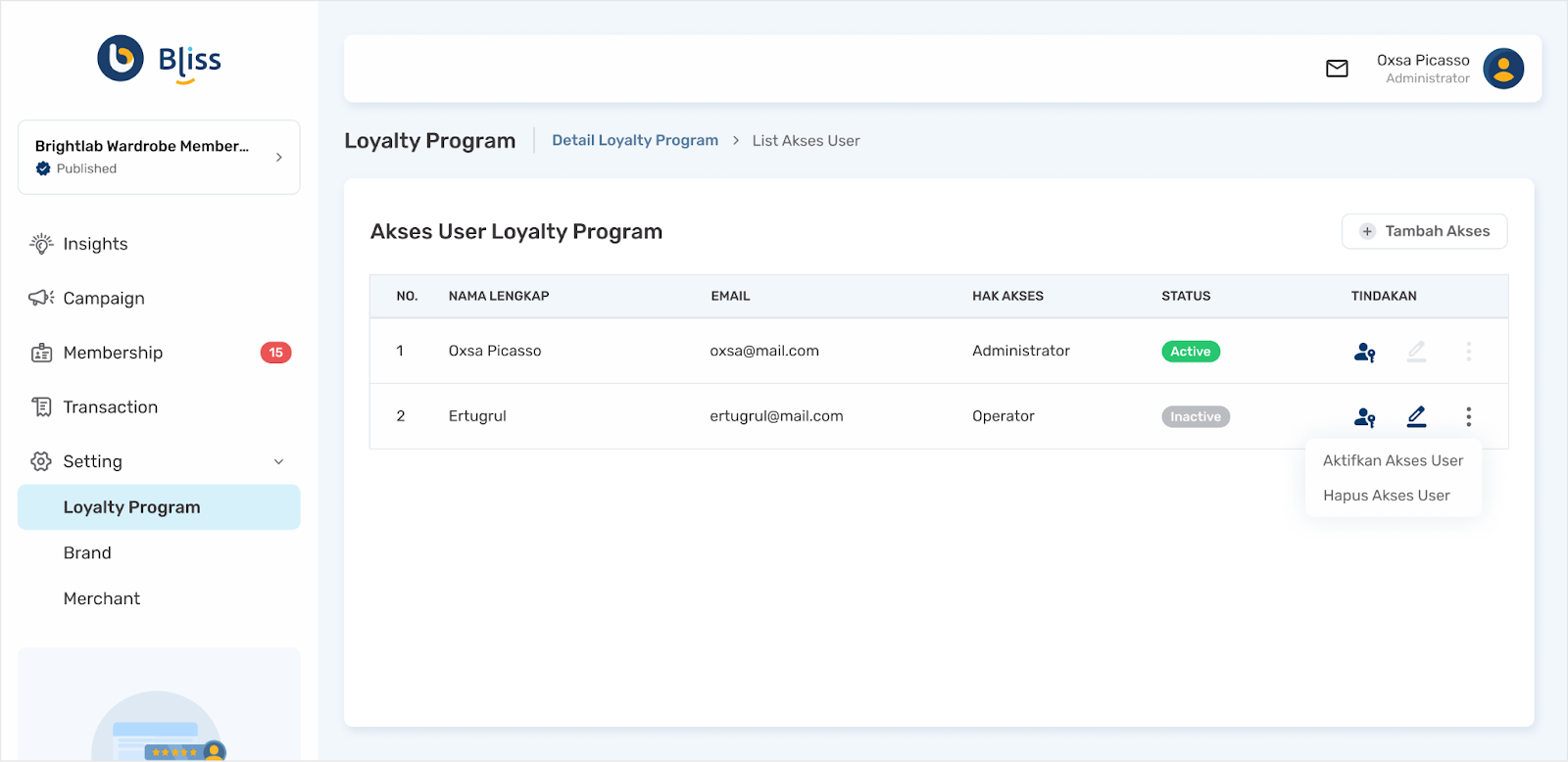Collapse the Setting submenu chevron

point(278,461)
